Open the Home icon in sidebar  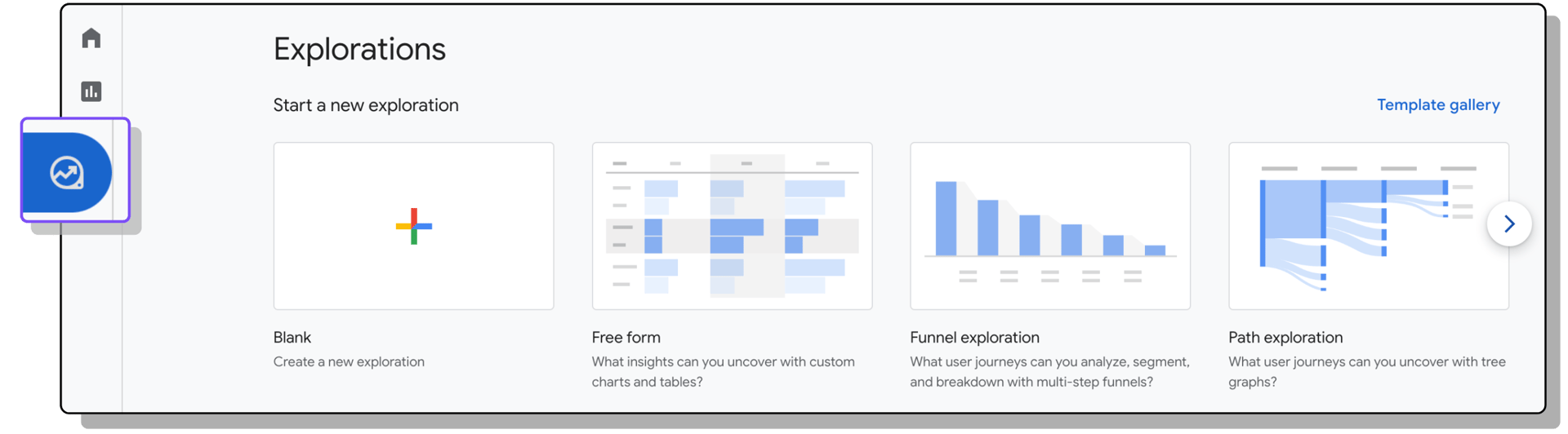coord(91,38)
